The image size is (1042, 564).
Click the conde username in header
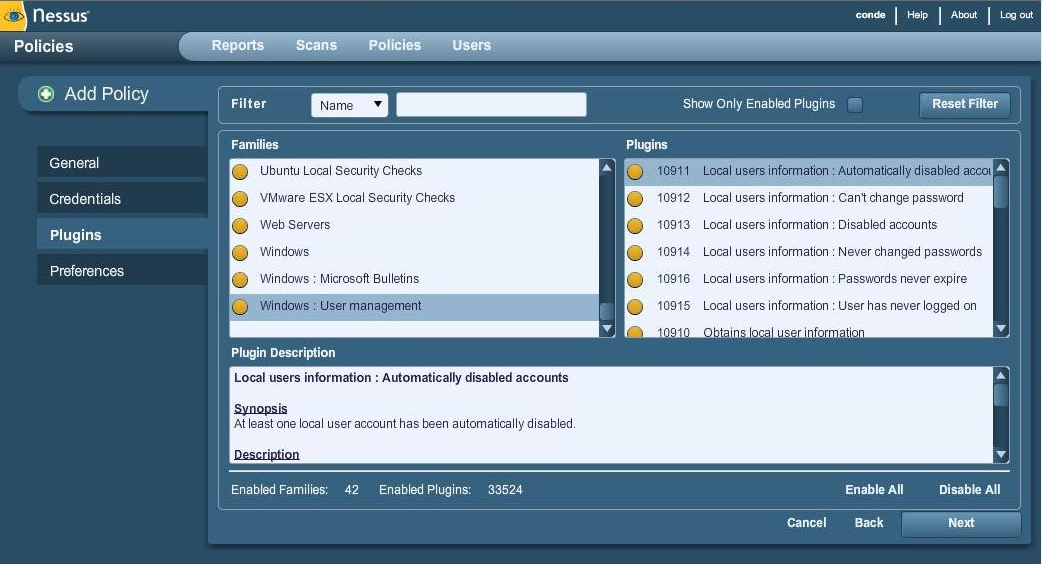pos(870,15)
